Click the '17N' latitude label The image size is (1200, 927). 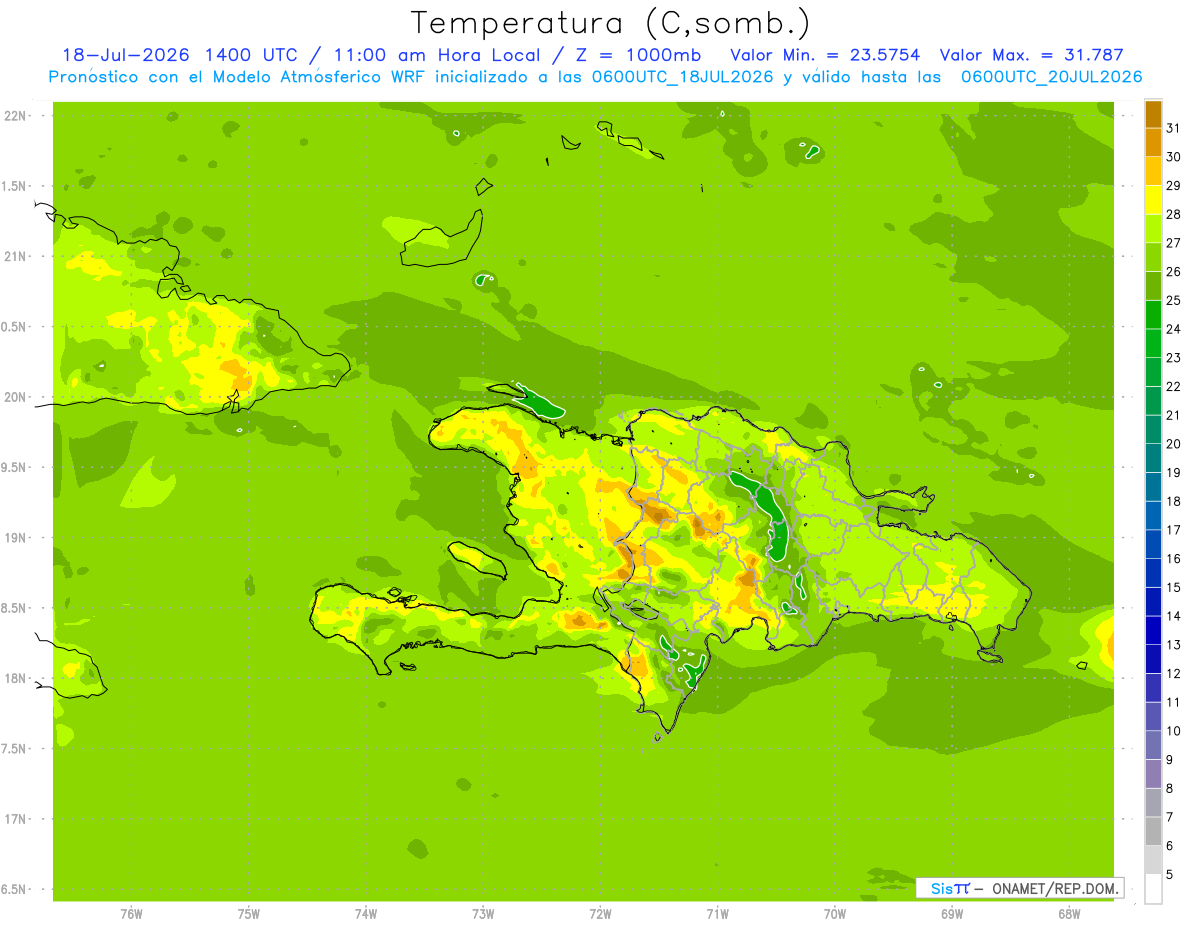pyautogui.click(x=16, y=819)
